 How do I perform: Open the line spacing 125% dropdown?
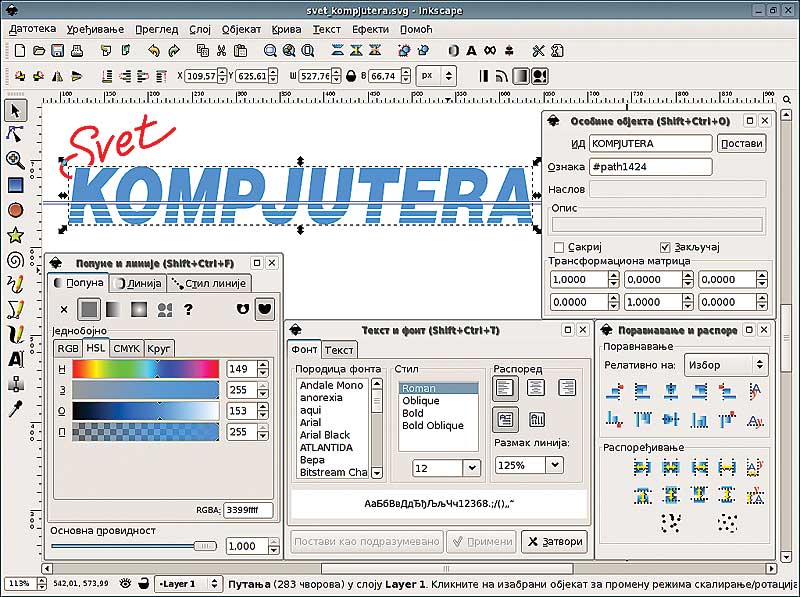click(554, 465)
